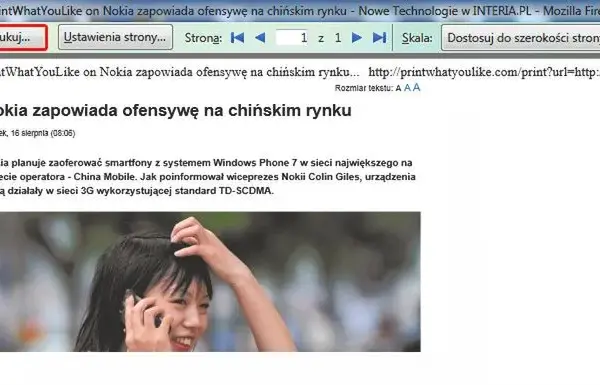Click the article headline about Nokia

point(176,111)
